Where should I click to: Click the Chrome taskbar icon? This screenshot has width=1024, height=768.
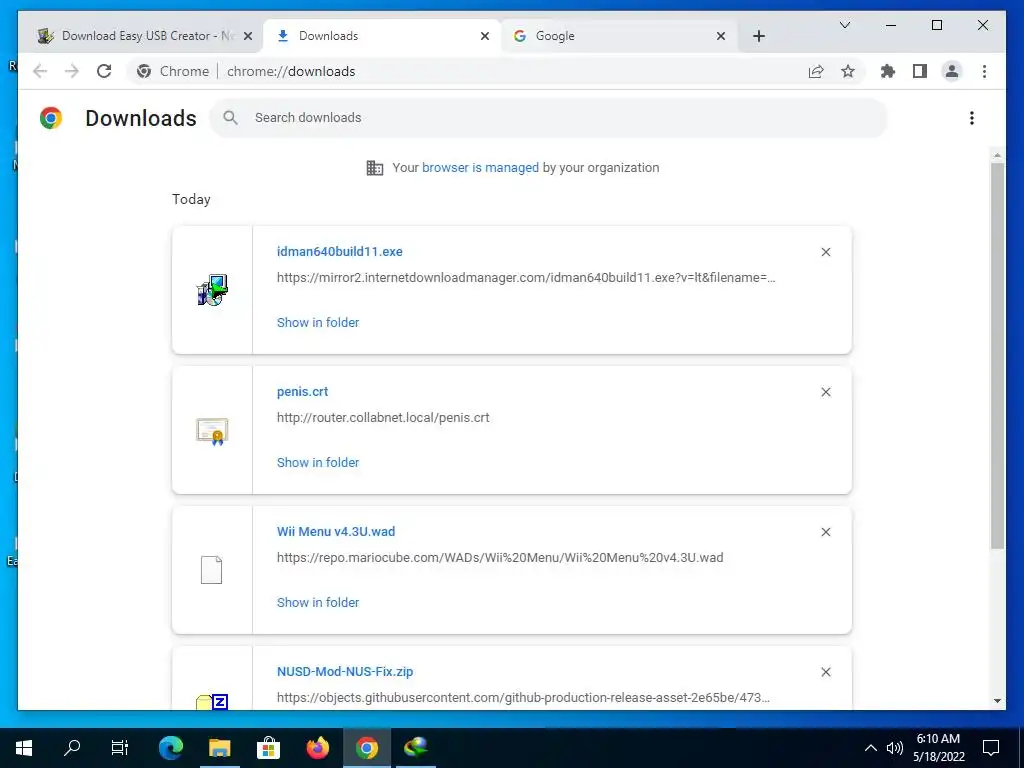[x=367, y=748]
